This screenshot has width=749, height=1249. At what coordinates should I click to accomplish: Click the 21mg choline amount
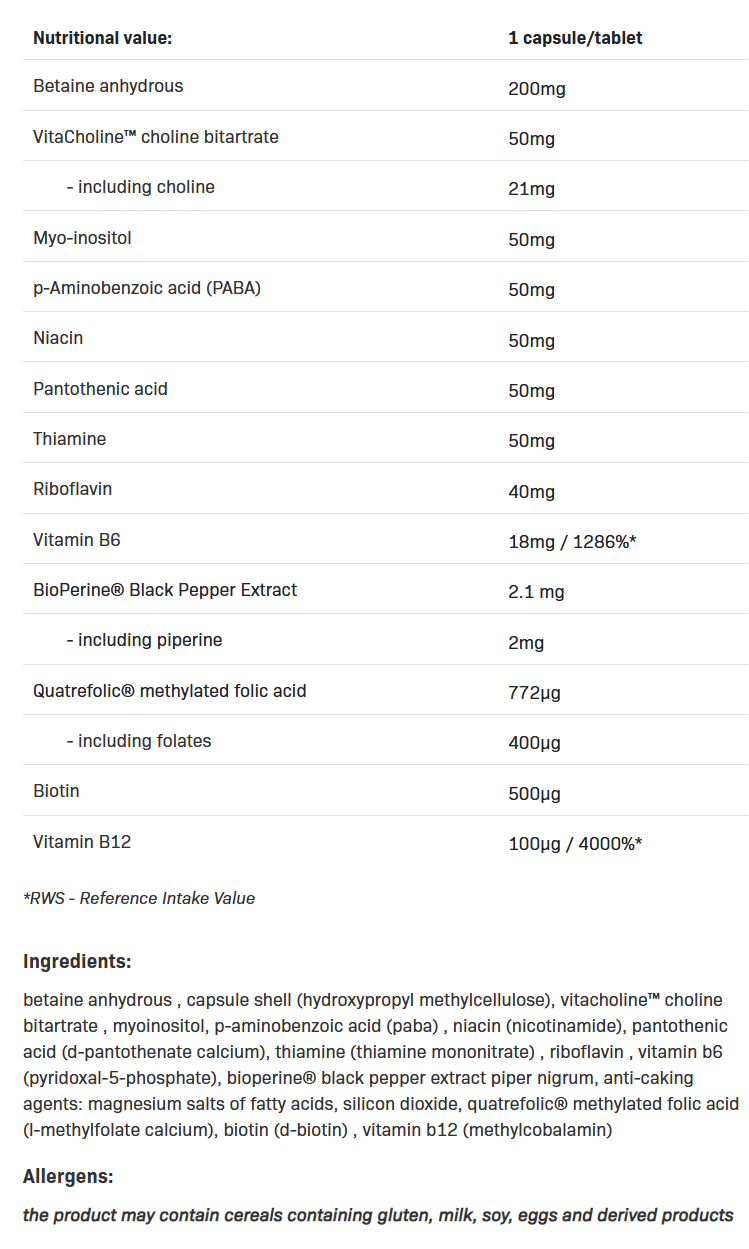click(531, 189)
